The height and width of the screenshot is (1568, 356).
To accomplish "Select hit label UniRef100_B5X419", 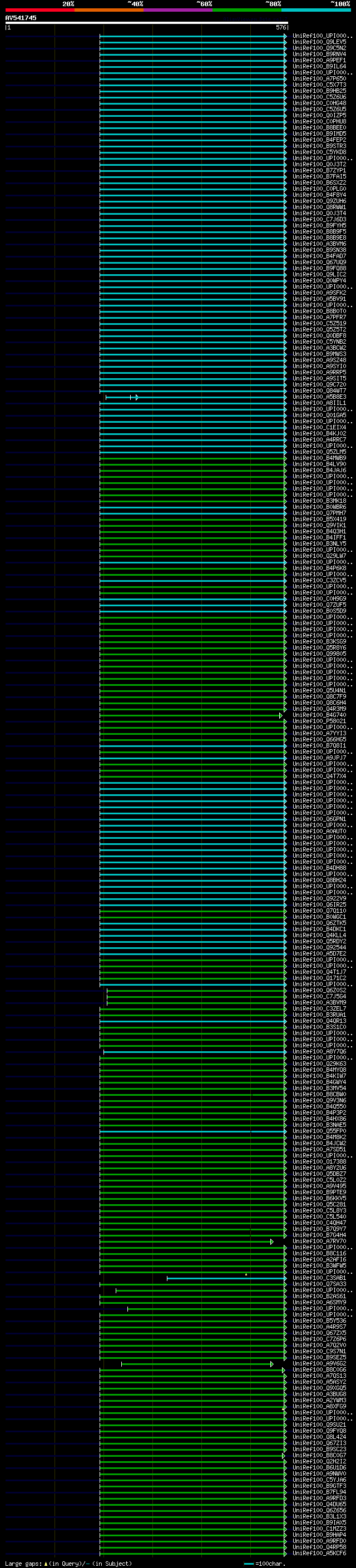I will (x=319, y=519).
